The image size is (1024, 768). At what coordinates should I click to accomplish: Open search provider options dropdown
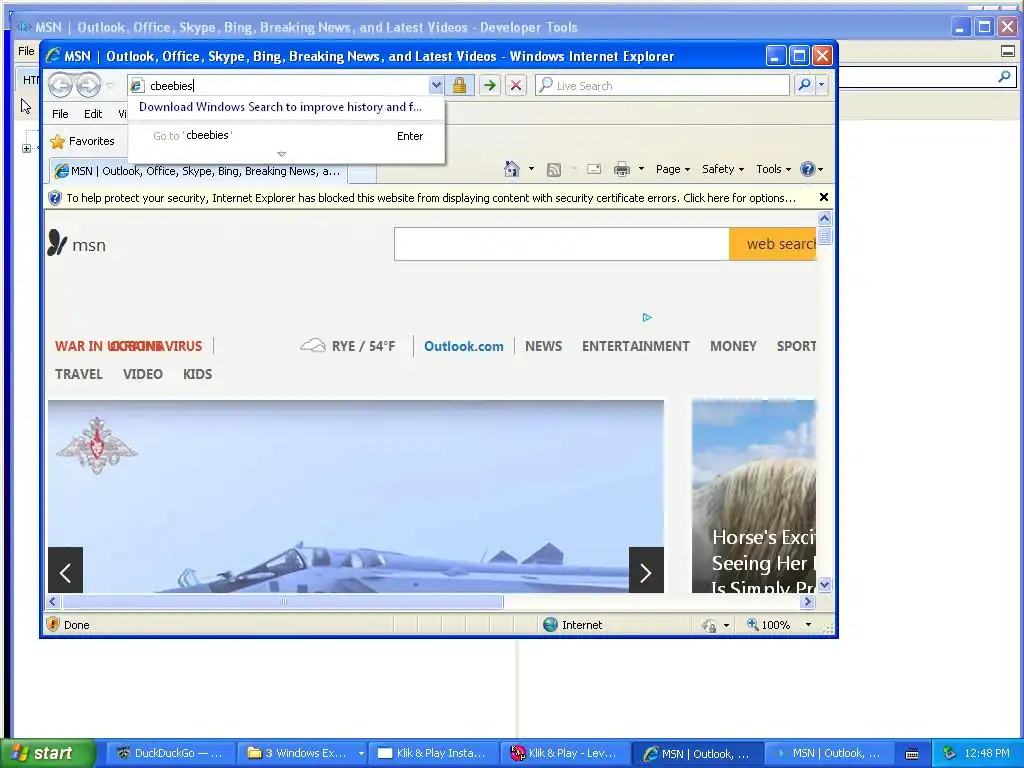822,85
